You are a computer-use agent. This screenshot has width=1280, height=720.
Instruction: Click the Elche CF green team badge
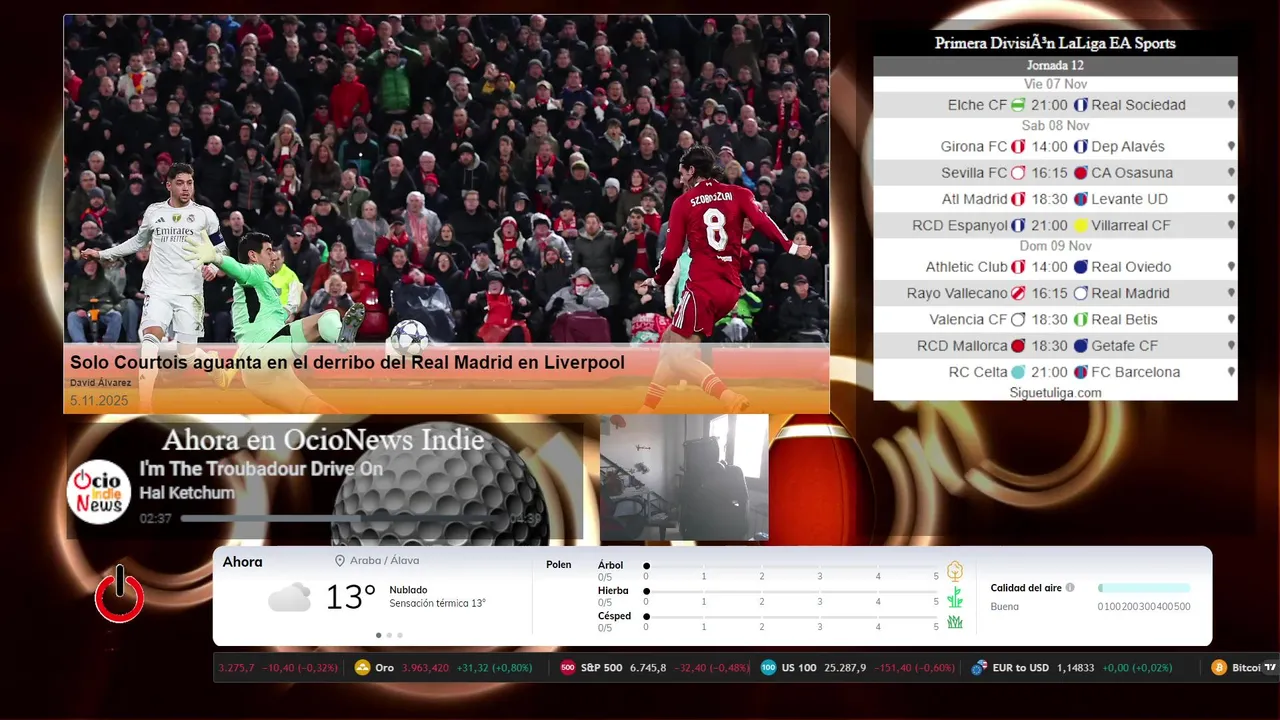[x=1018, y=105]
